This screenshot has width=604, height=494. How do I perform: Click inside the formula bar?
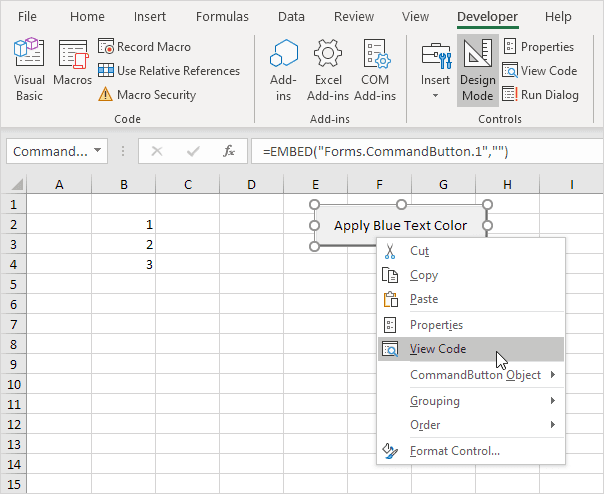tap(420, 151)
